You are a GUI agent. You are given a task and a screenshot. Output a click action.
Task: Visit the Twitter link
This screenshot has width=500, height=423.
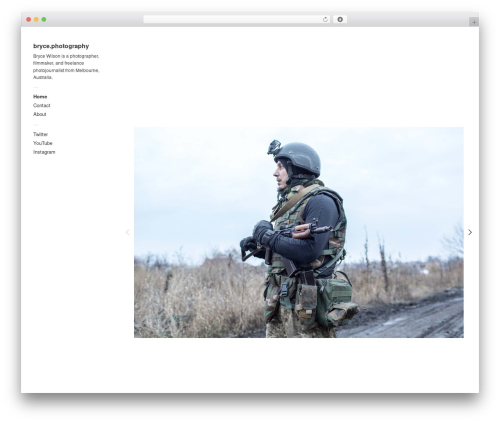click(40, 134)
